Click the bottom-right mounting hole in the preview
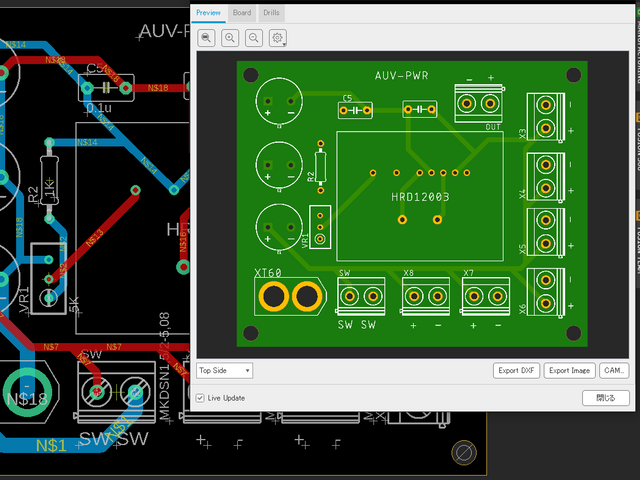640x480 pixels. tap(573, 333)
